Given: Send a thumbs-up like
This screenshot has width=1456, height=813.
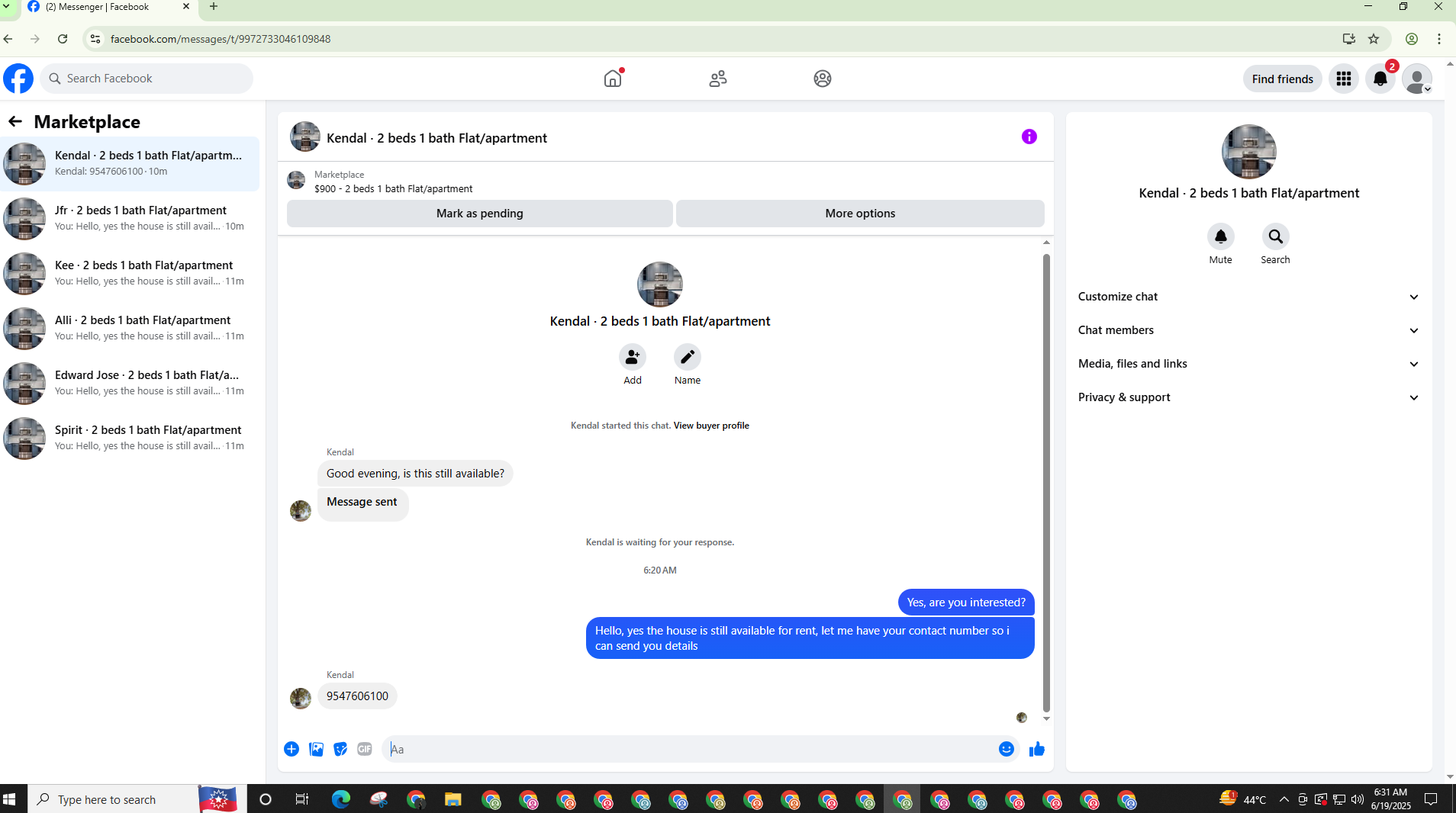Looking at the screenshot, I should point(1037,749).
